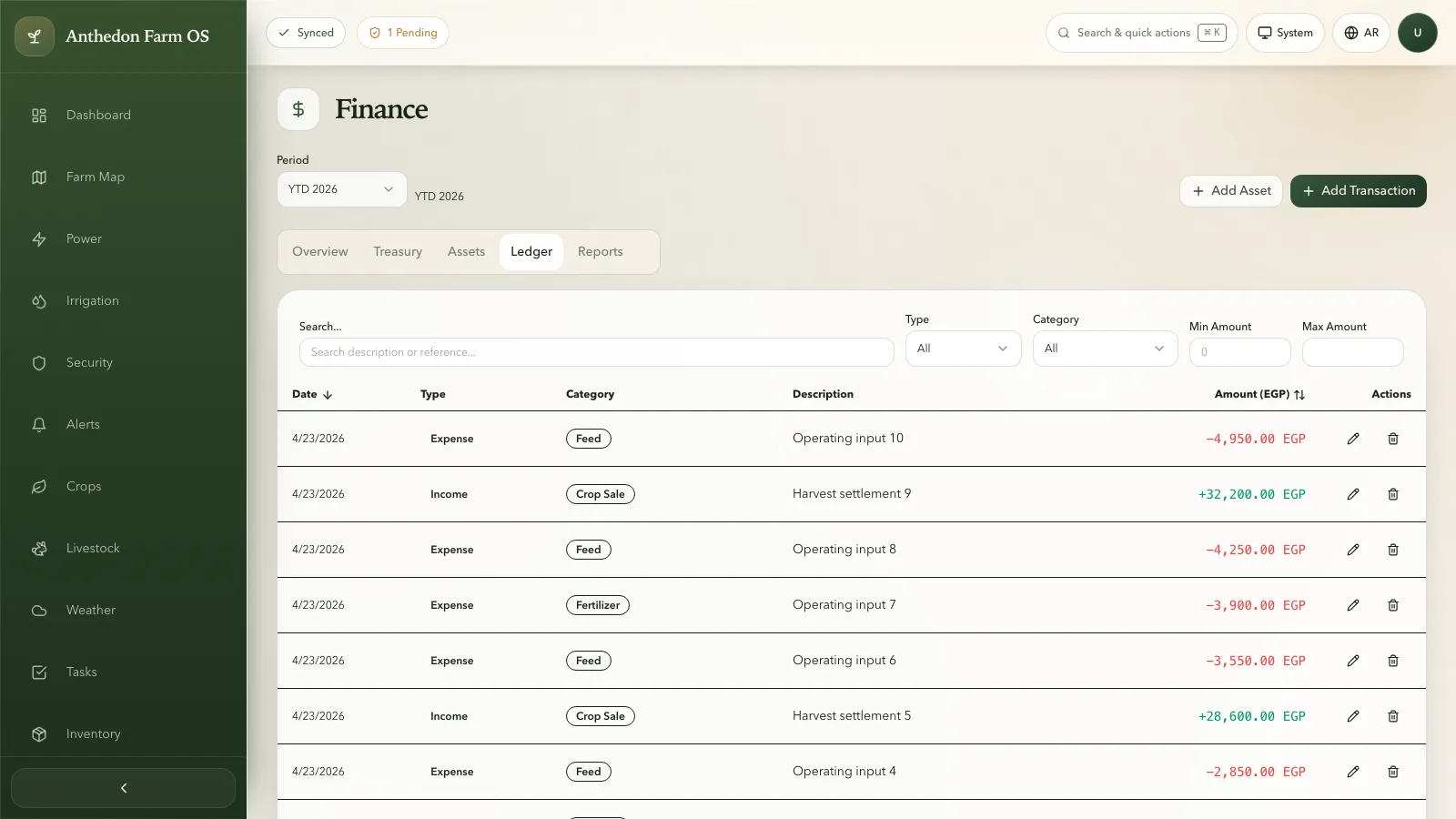This screenshot has height=819, width=1456.
Task: Edit the Operating input 10 transaction
Action: click(x=1353, y=439)
